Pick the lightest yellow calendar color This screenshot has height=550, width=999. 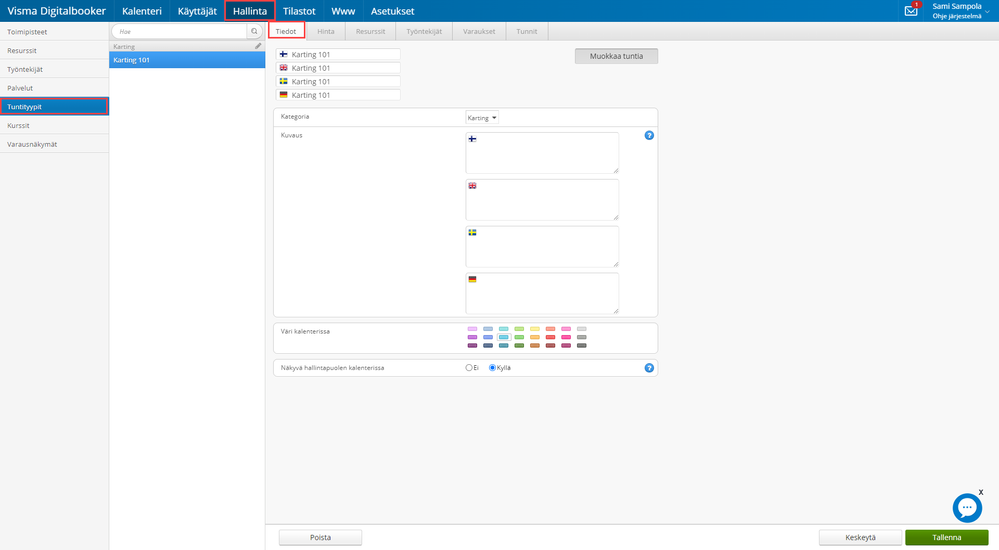[x=535, y=329]
